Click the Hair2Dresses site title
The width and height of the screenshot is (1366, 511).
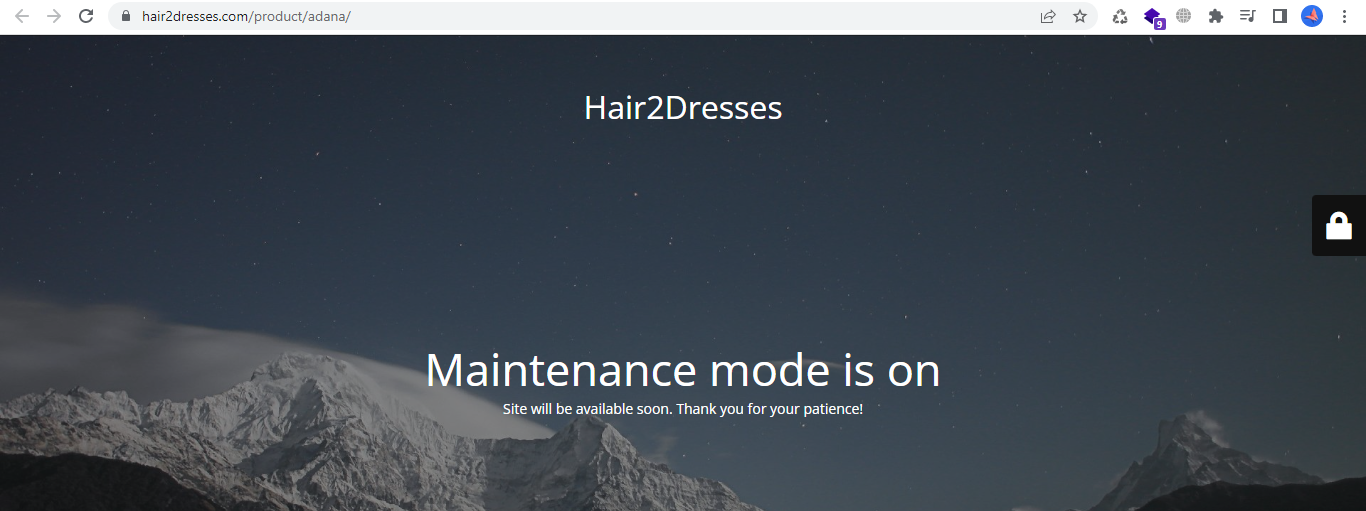click(x=683, y=107)
